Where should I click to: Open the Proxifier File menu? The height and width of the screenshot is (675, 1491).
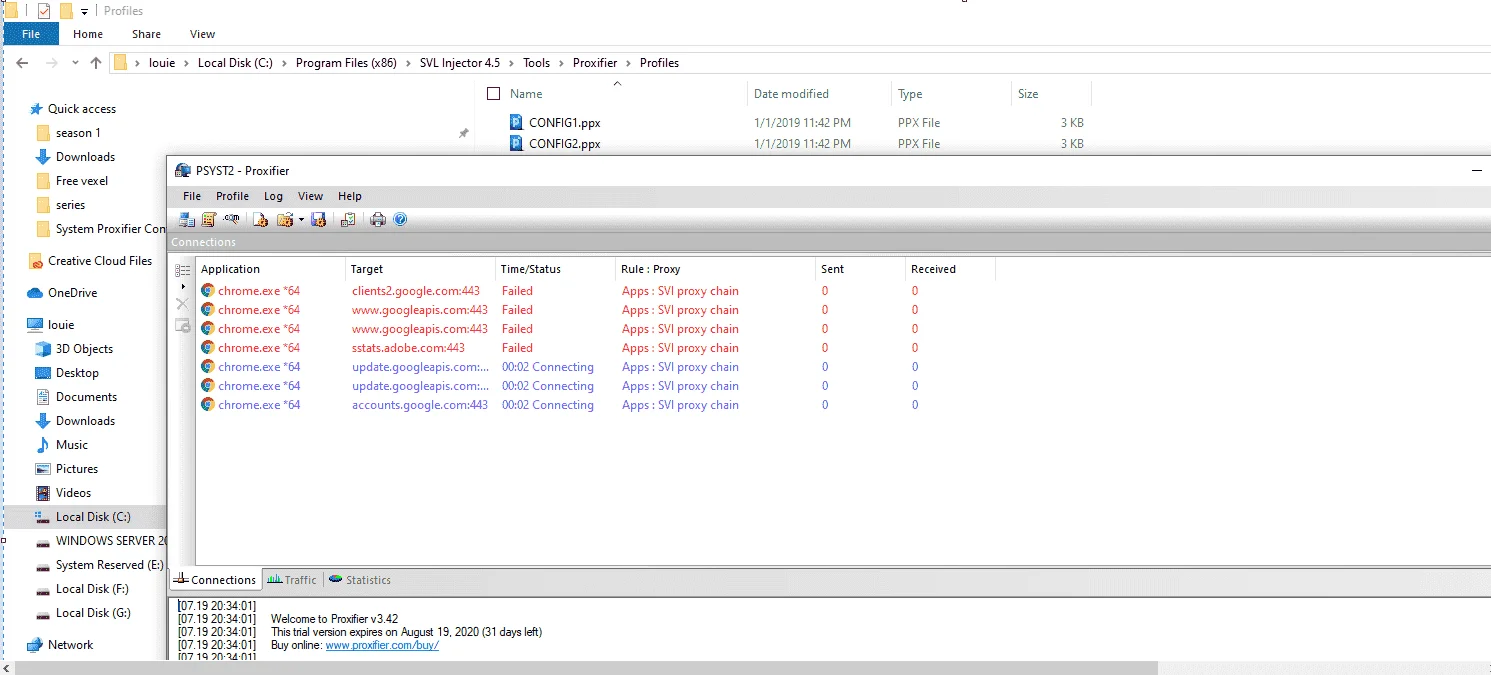(x=192, y=196)
